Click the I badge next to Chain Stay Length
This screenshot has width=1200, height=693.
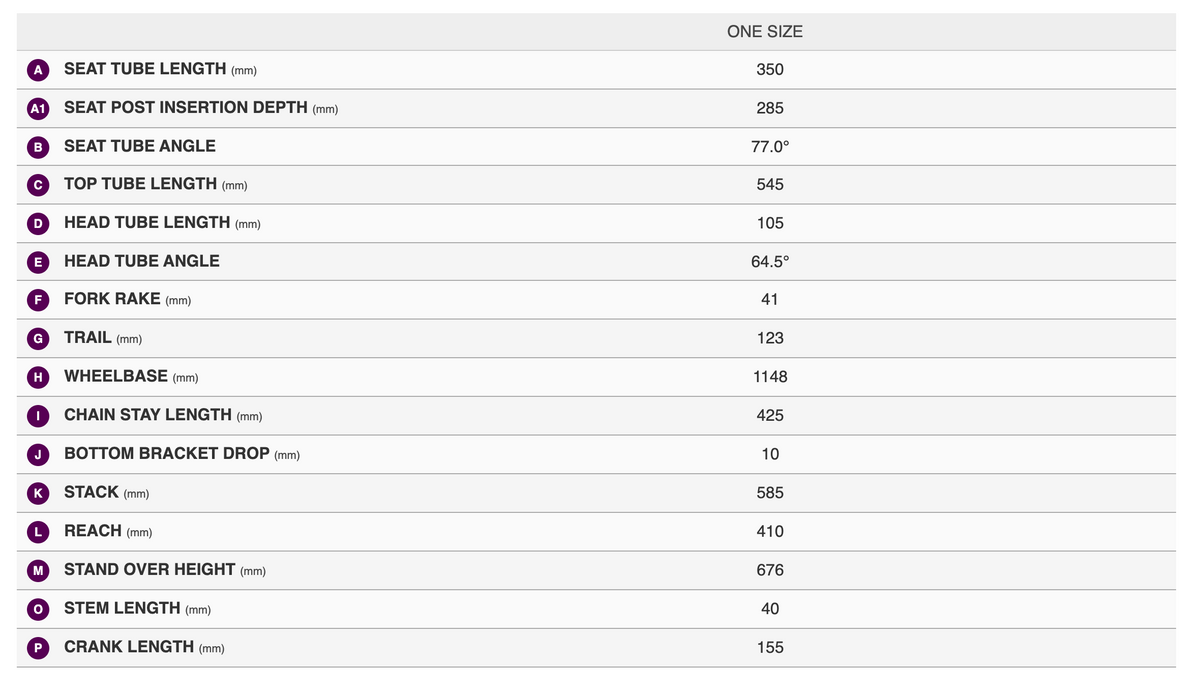38,416
